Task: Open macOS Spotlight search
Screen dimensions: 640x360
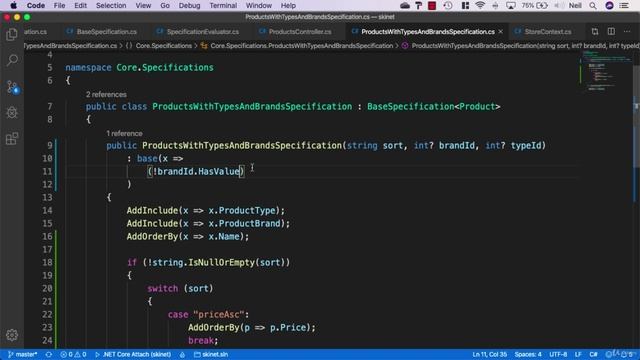Action: click(x=593, y=6)
